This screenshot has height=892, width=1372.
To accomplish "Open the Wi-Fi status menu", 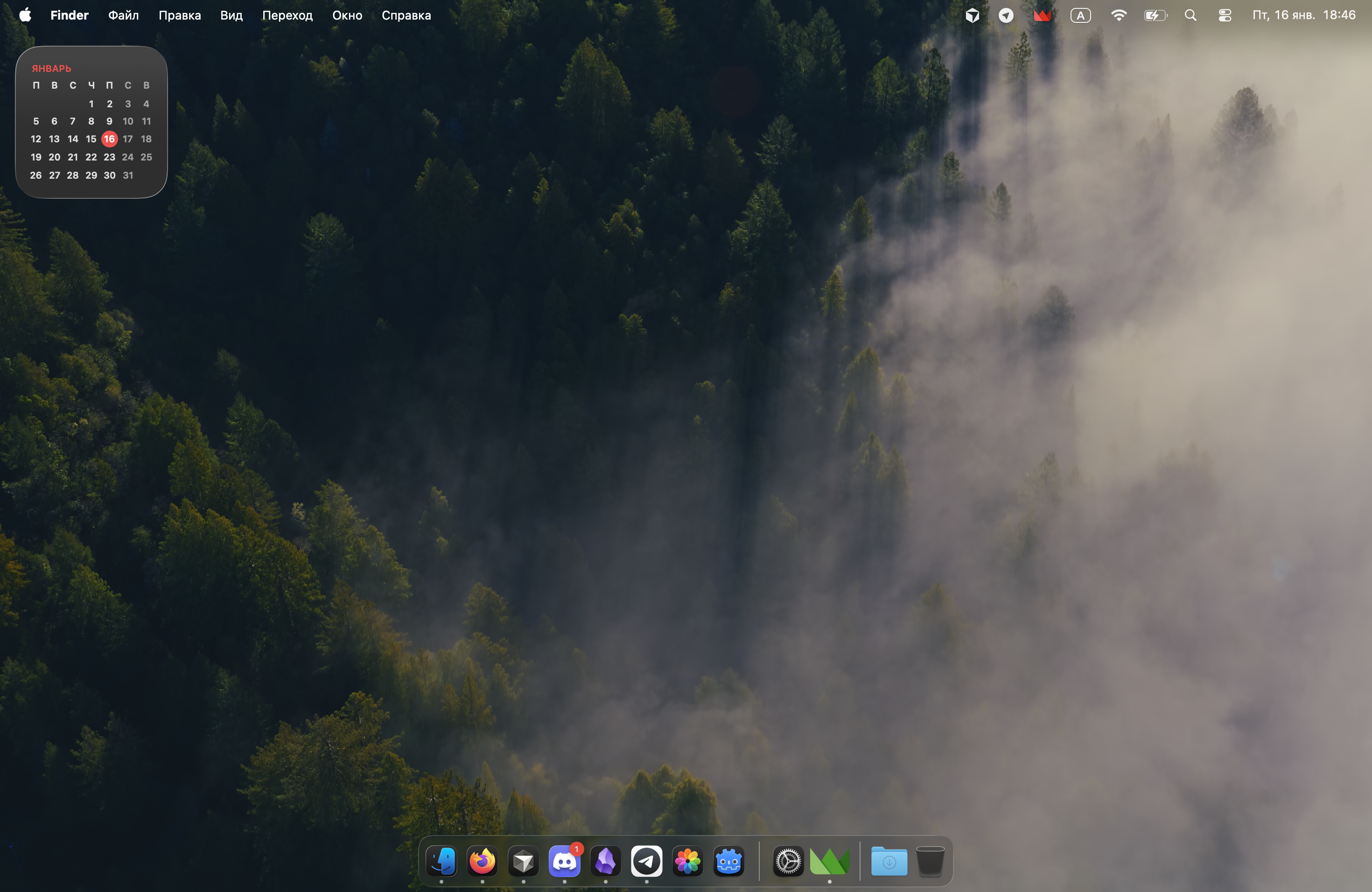I will tap(1118, 15).
